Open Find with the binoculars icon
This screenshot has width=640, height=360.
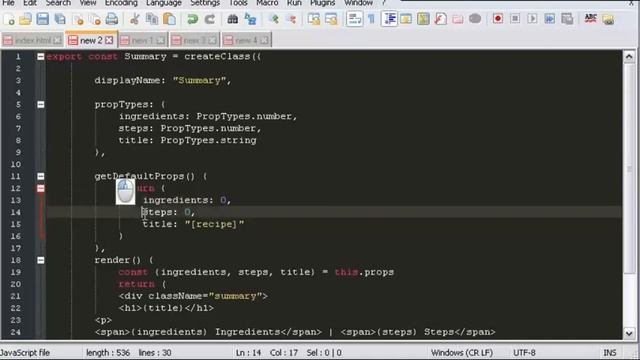tap(233, 19)
